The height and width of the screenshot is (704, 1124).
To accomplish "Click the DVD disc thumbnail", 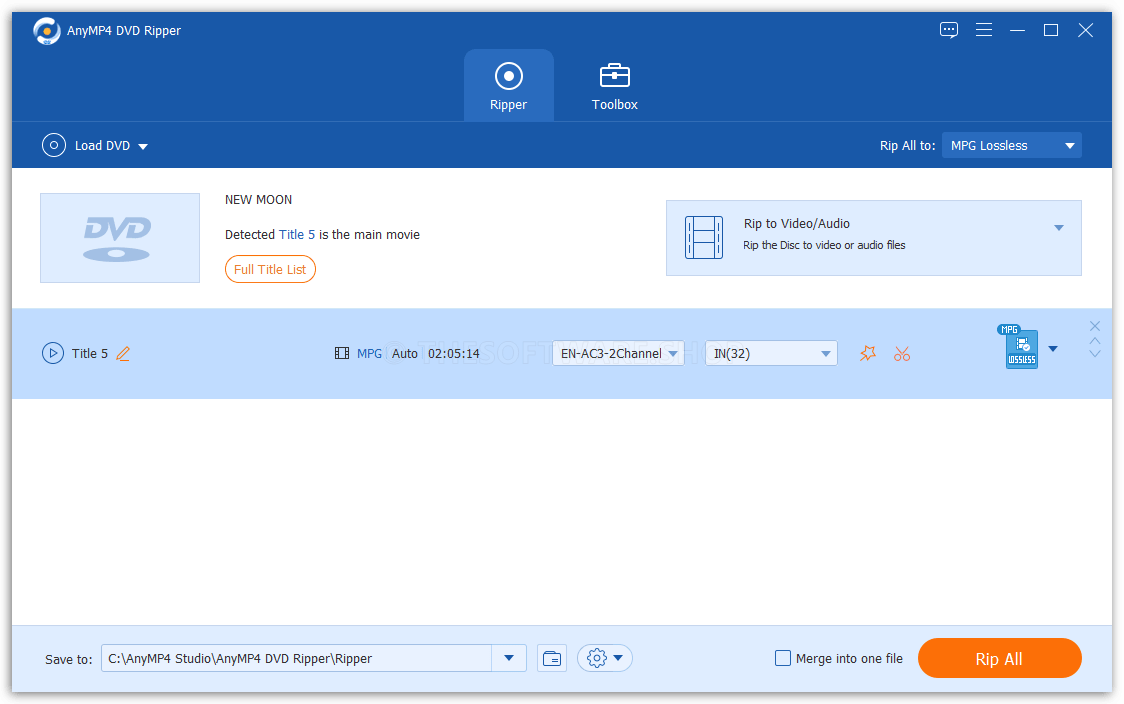I will (x=120, y=238).
